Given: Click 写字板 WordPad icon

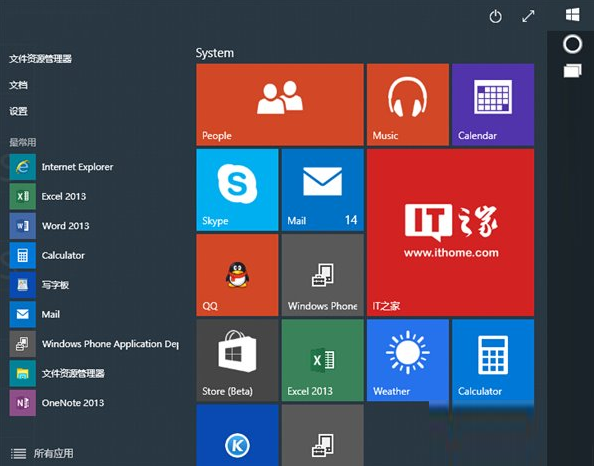Looking at the screenshot, I should pyautogui.click(x=23, y=285).
